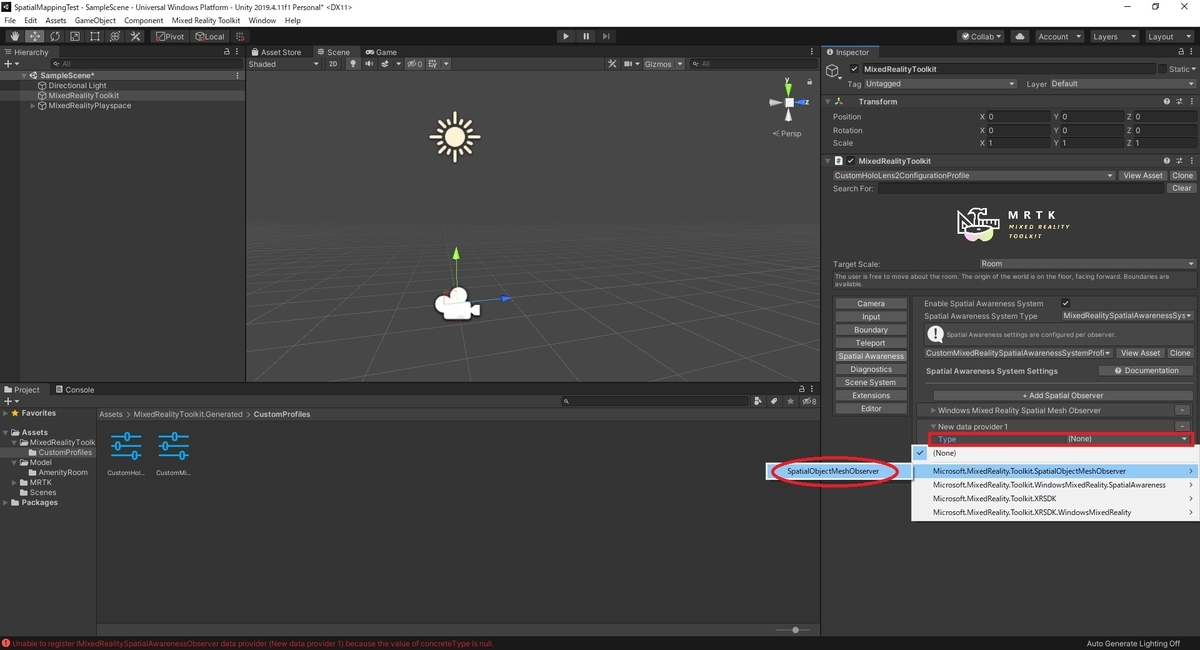Open Scene view component tools icon

(x=613, y=64)
